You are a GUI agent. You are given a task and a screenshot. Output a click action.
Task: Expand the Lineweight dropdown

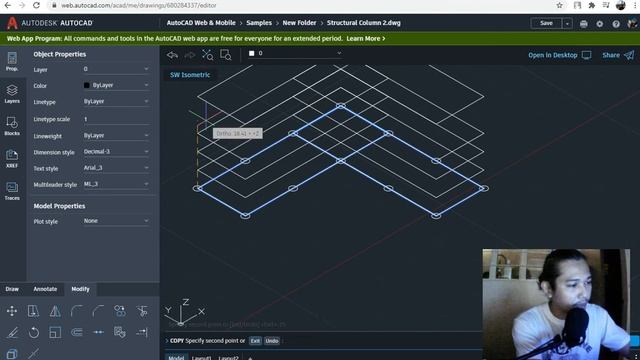point(116,136)
